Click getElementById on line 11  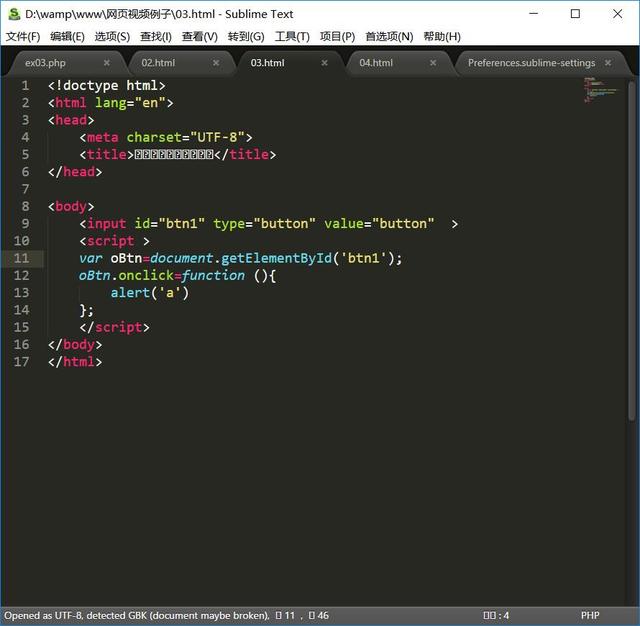(277, 258)
